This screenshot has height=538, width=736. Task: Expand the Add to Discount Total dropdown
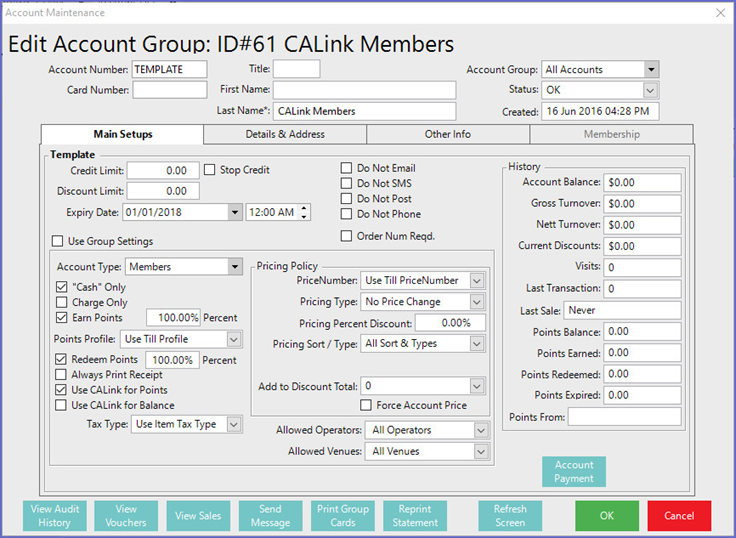point(477,386)
